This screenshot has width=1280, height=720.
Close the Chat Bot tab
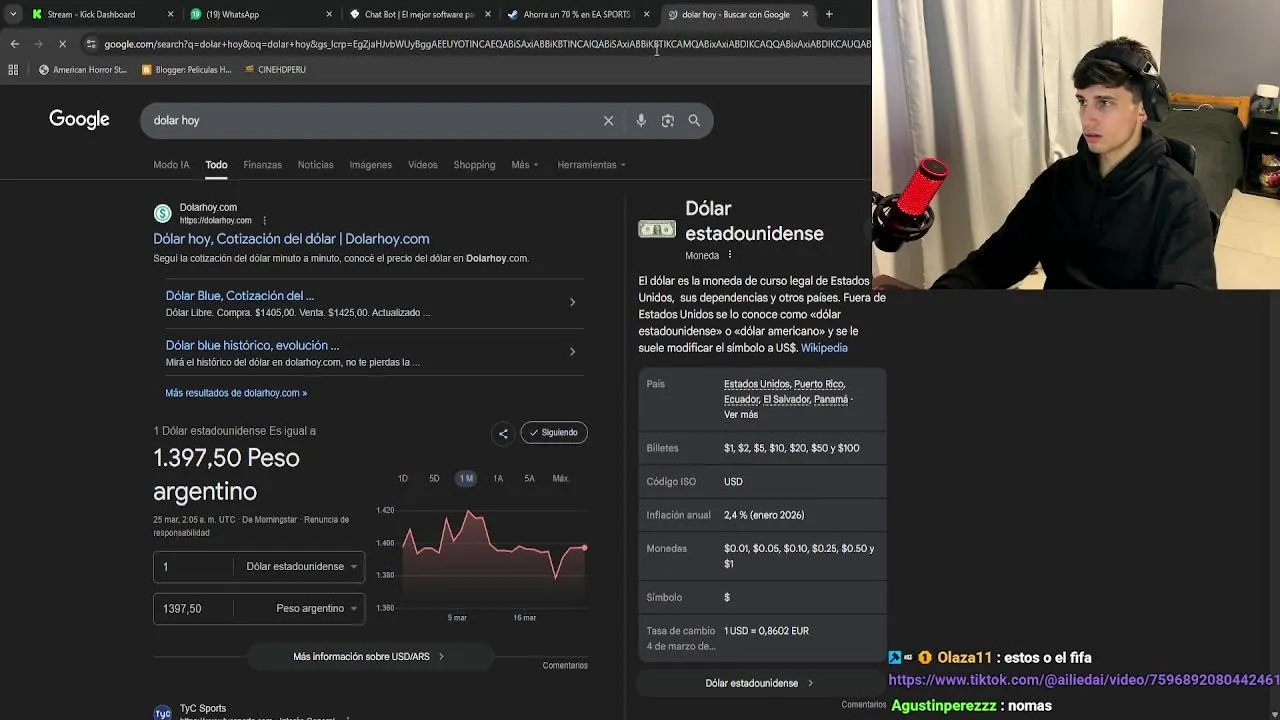[x=488, y=14]
